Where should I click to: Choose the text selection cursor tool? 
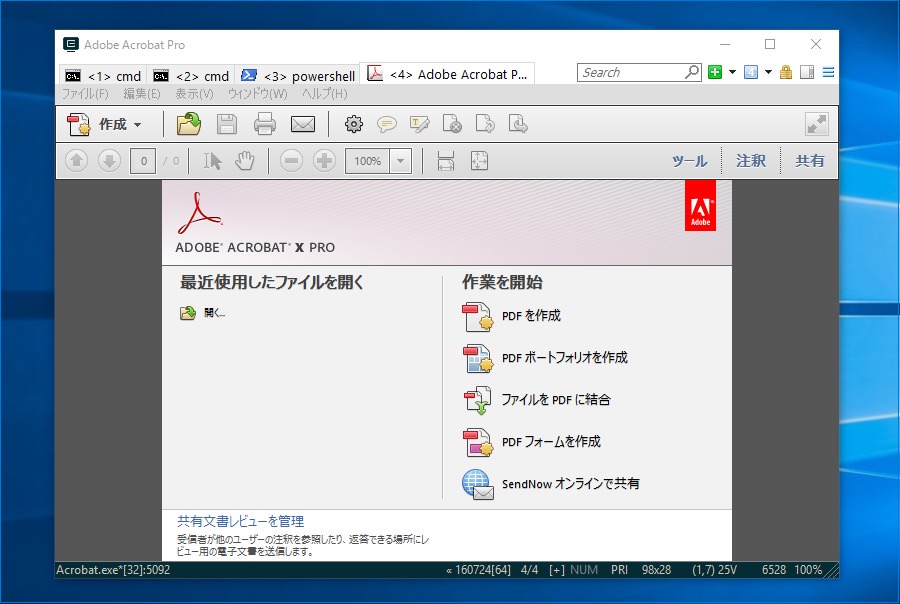pyautogui.click(x=212, y=161)
